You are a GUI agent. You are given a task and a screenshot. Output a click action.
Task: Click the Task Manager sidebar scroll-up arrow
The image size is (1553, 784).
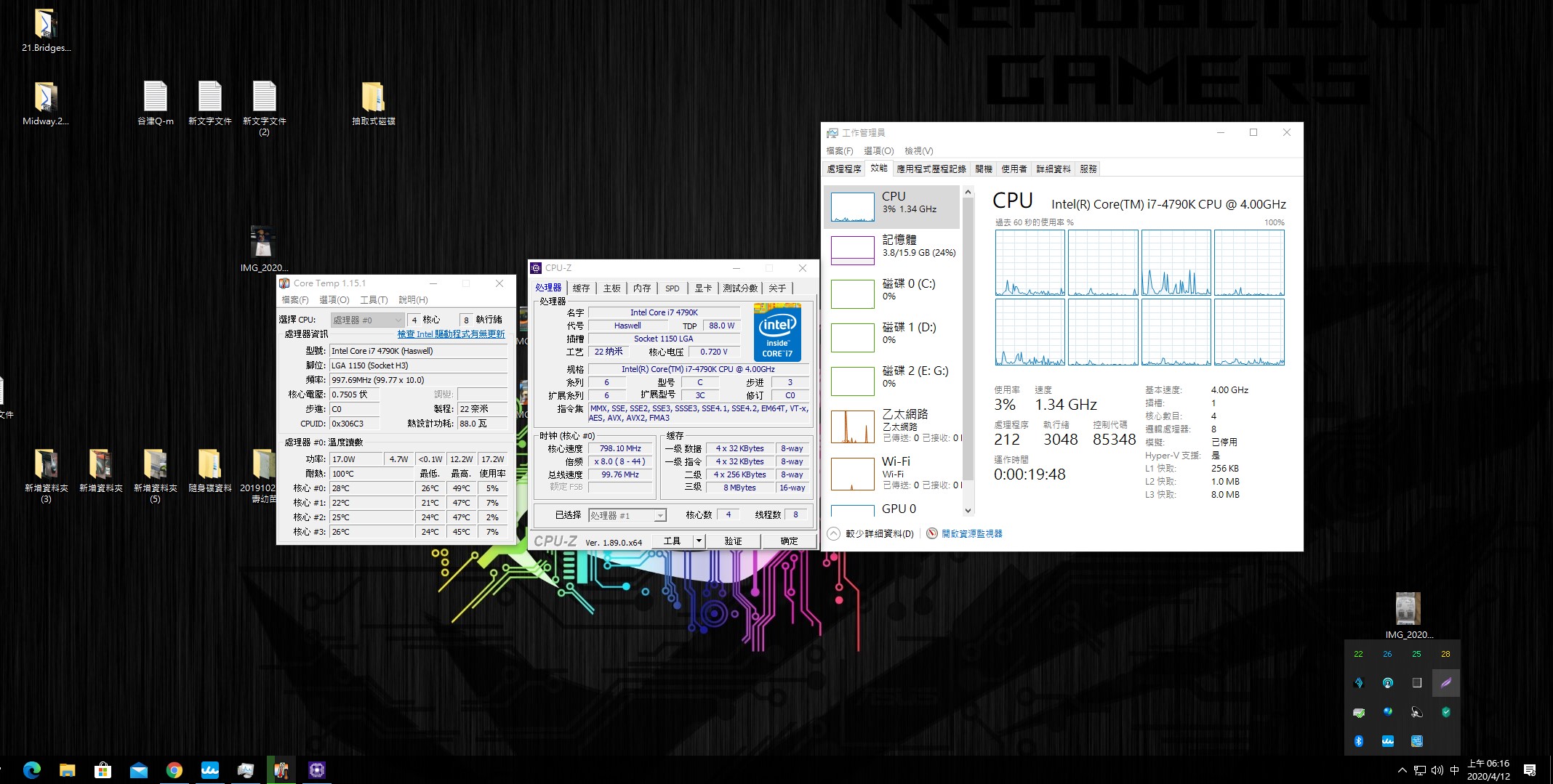point(968,193)
